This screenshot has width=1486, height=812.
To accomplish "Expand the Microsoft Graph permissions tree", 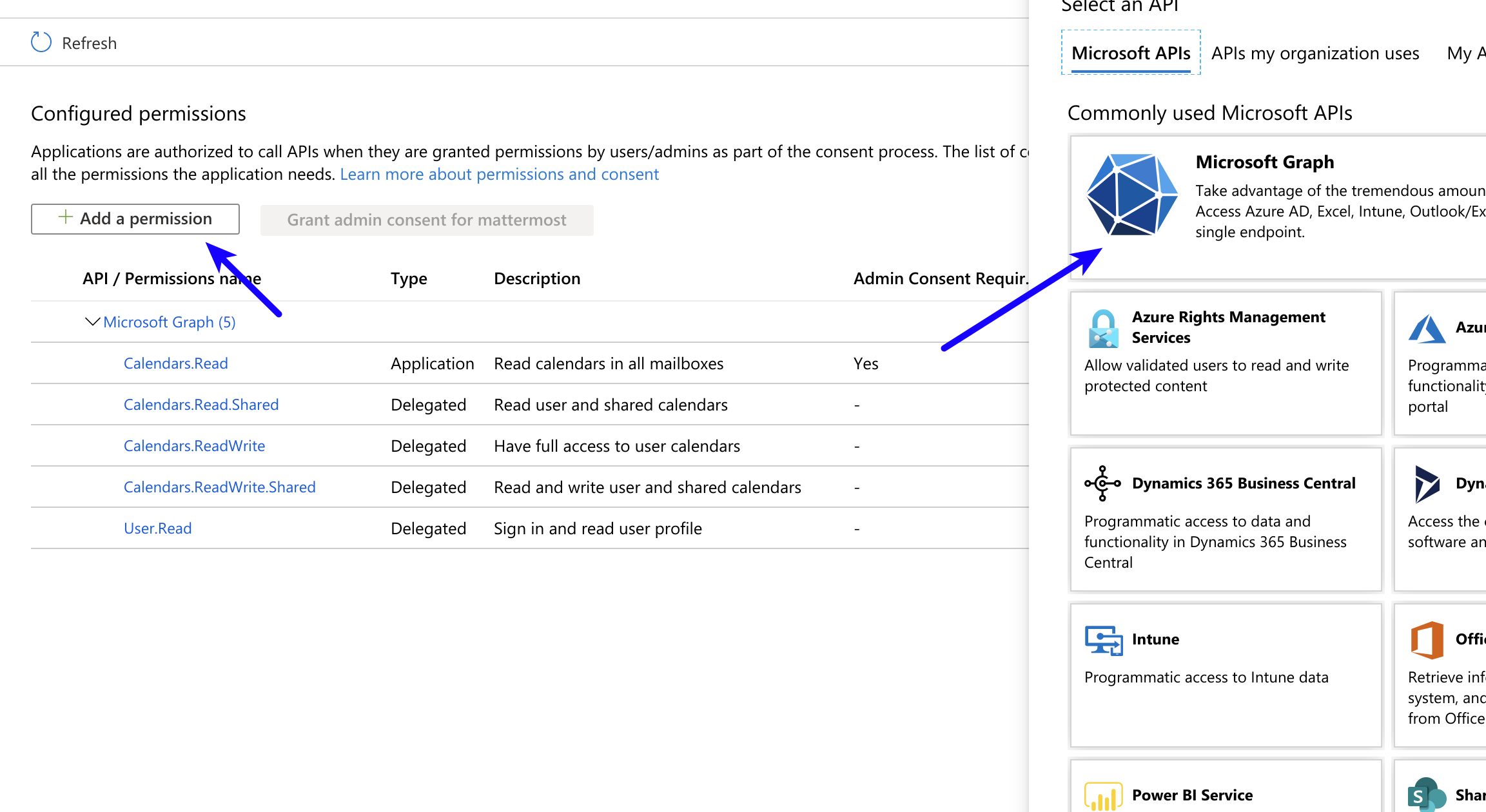I will [91, 321].
